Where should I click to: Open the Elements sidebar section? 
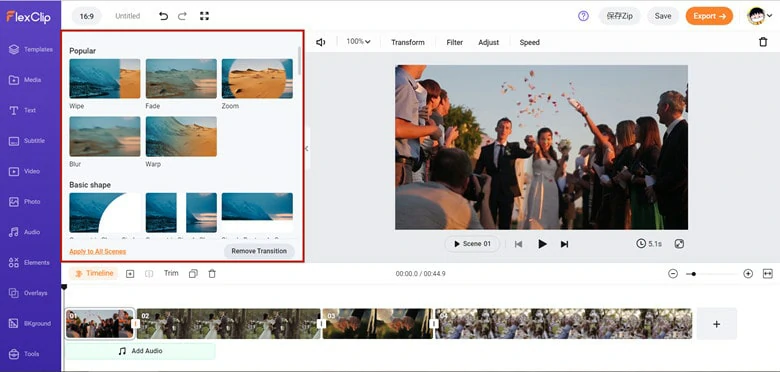[x=29, y=263]
